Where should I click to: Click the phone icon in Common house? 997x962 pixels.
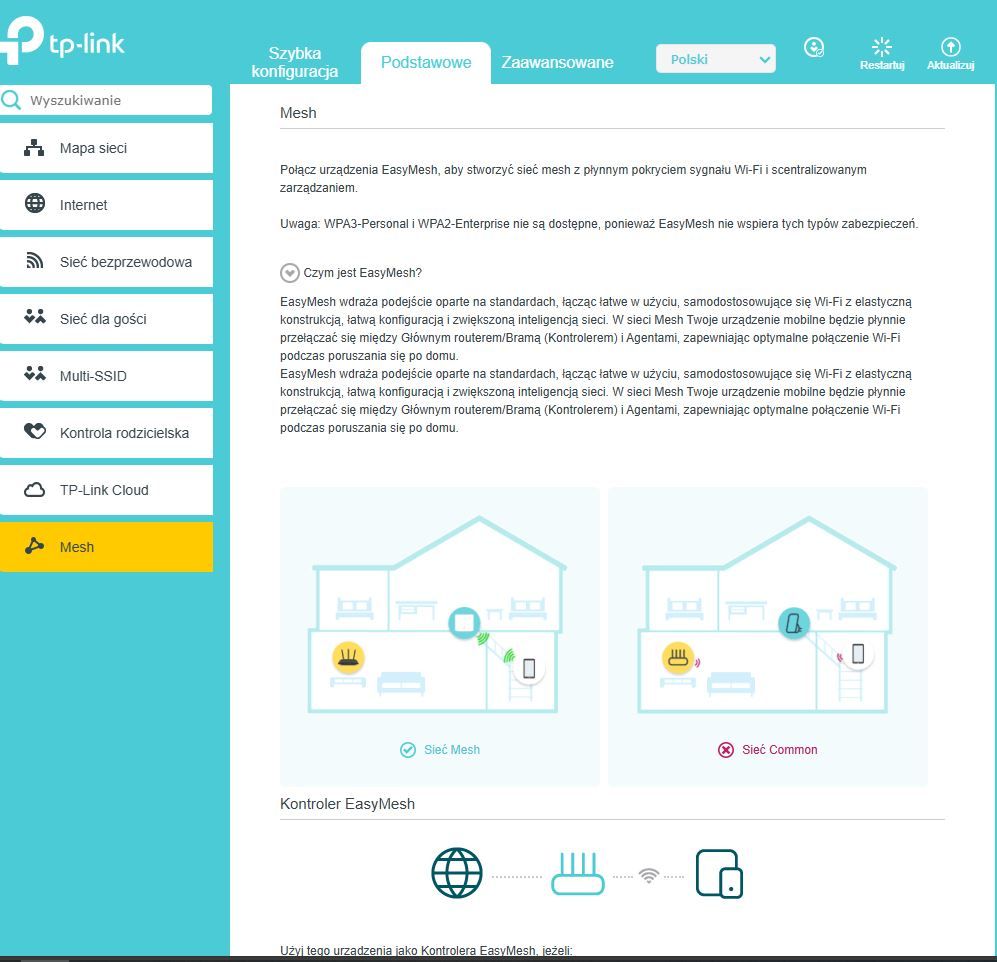tap(858, 654)
